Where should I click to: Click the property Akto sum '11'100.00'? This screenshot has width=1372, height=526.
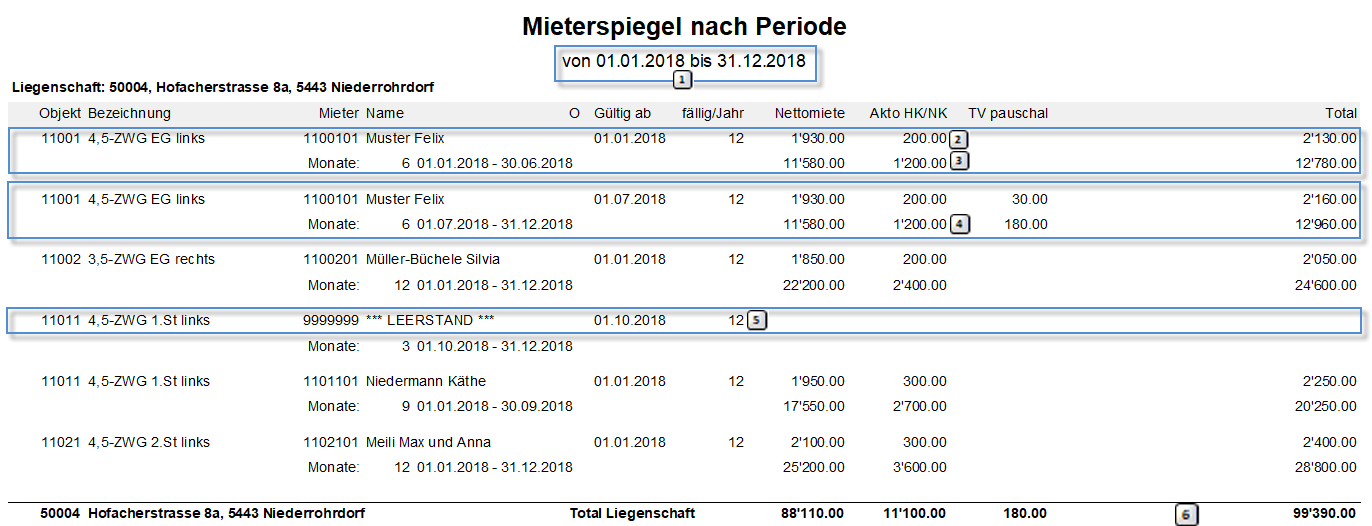click(x=915, y=513)
